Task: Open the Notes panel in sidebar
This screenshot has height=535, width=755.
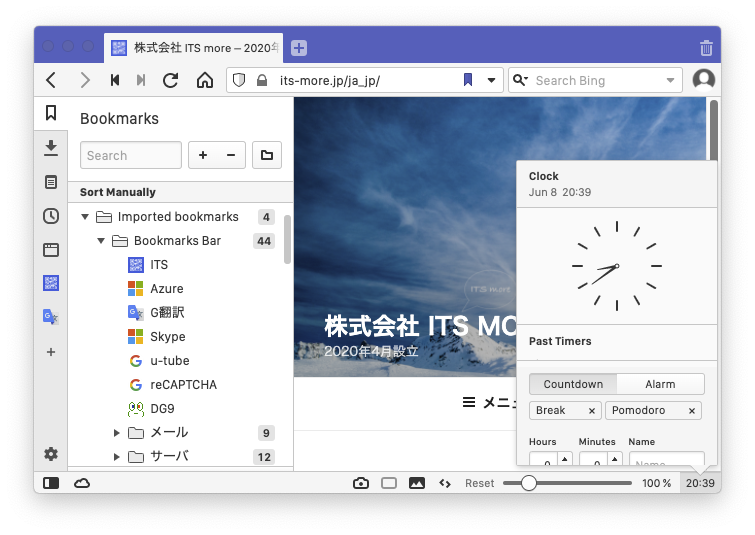Action: (51, 182)
